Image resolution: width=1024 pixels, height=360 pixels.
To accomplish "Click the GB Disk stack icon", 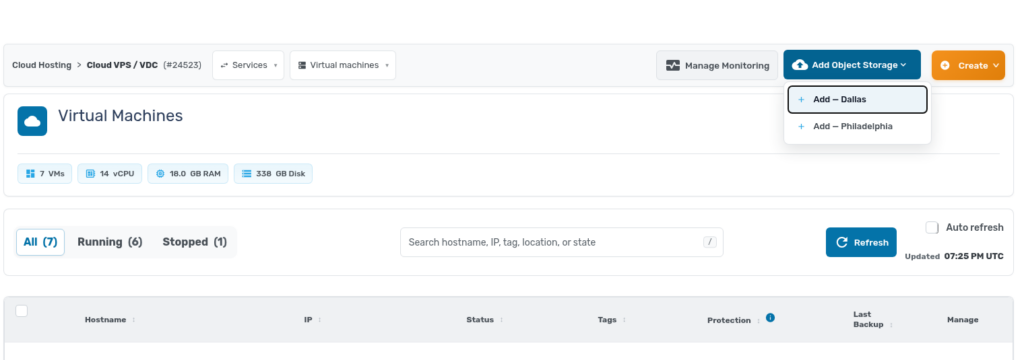I will 246,174.
